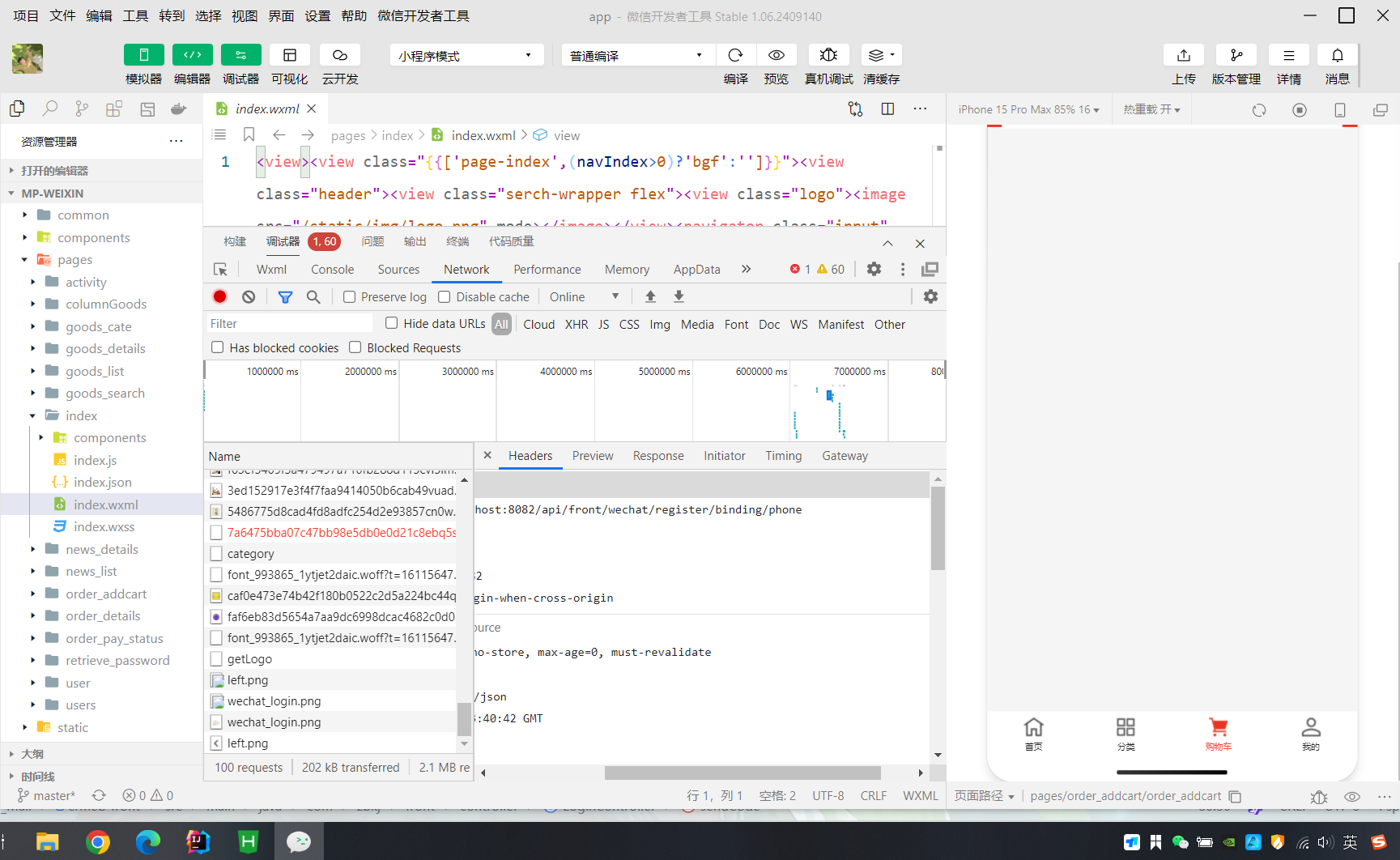Click the record network log red button

(x=219, y=296)
